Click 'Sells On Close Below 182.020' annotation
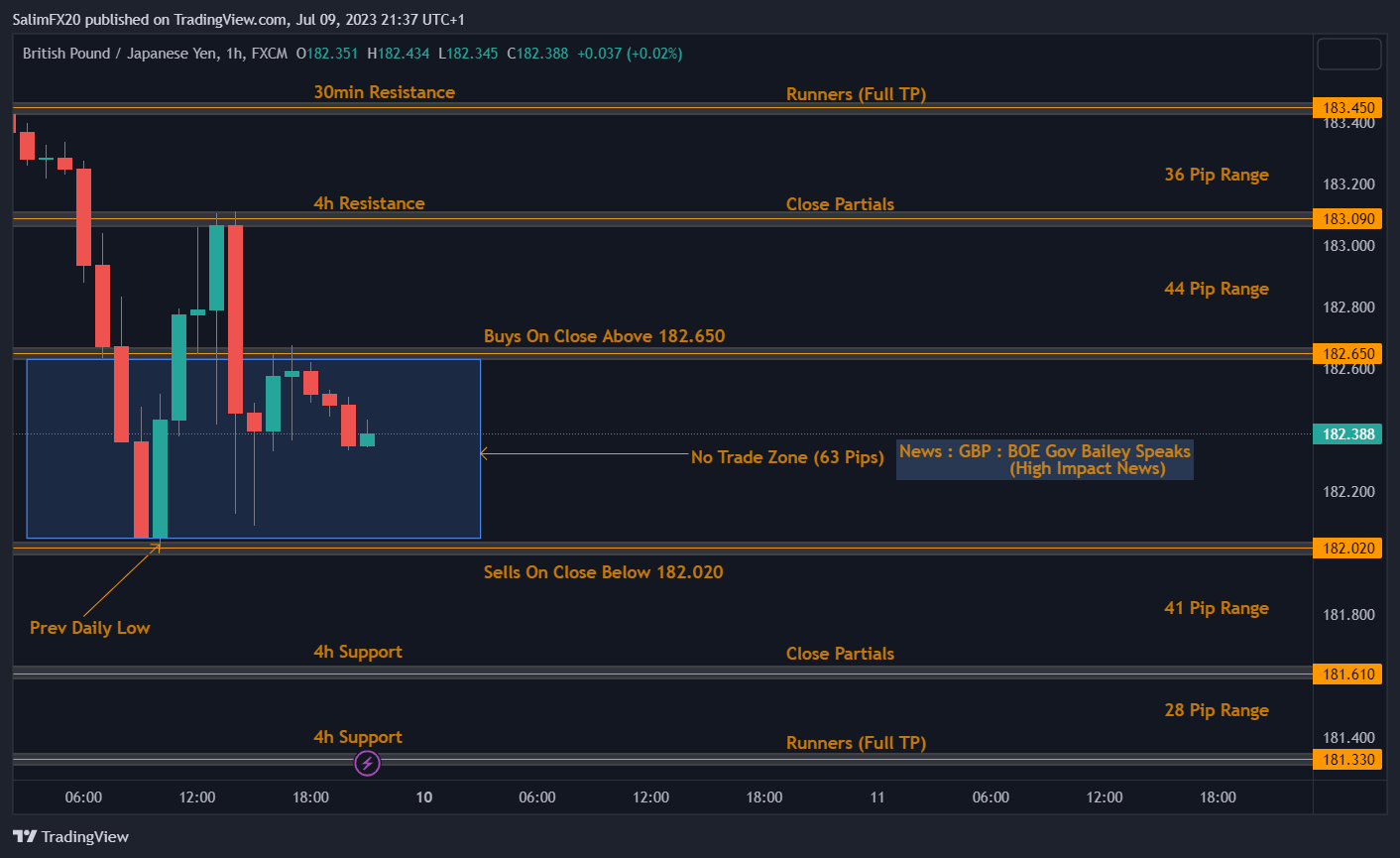The height and width of the screenshot is (858, 1400). 603,572
